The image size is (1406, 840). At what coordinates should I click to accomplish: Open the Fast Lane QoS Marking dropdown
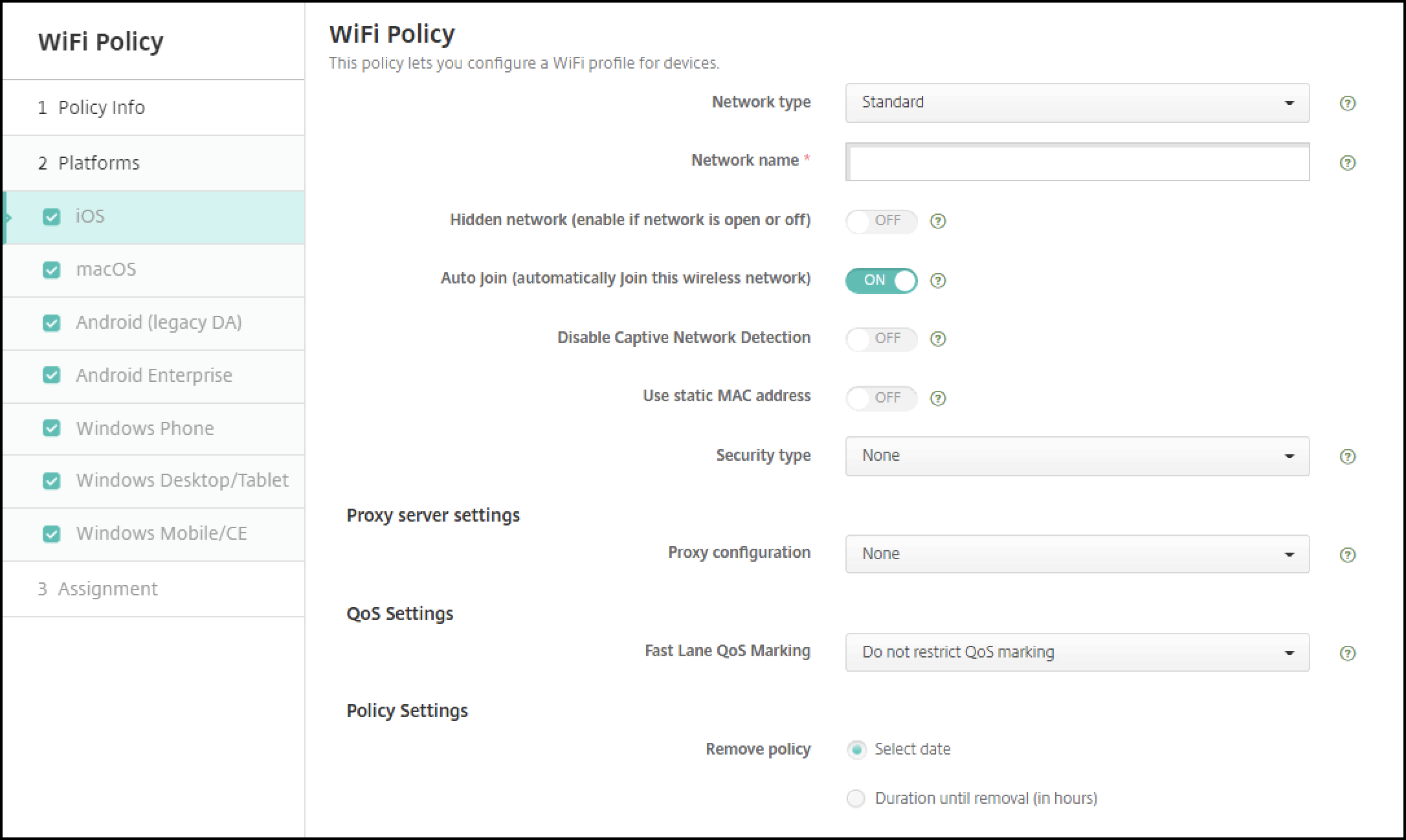click(x=1077, y=652)
